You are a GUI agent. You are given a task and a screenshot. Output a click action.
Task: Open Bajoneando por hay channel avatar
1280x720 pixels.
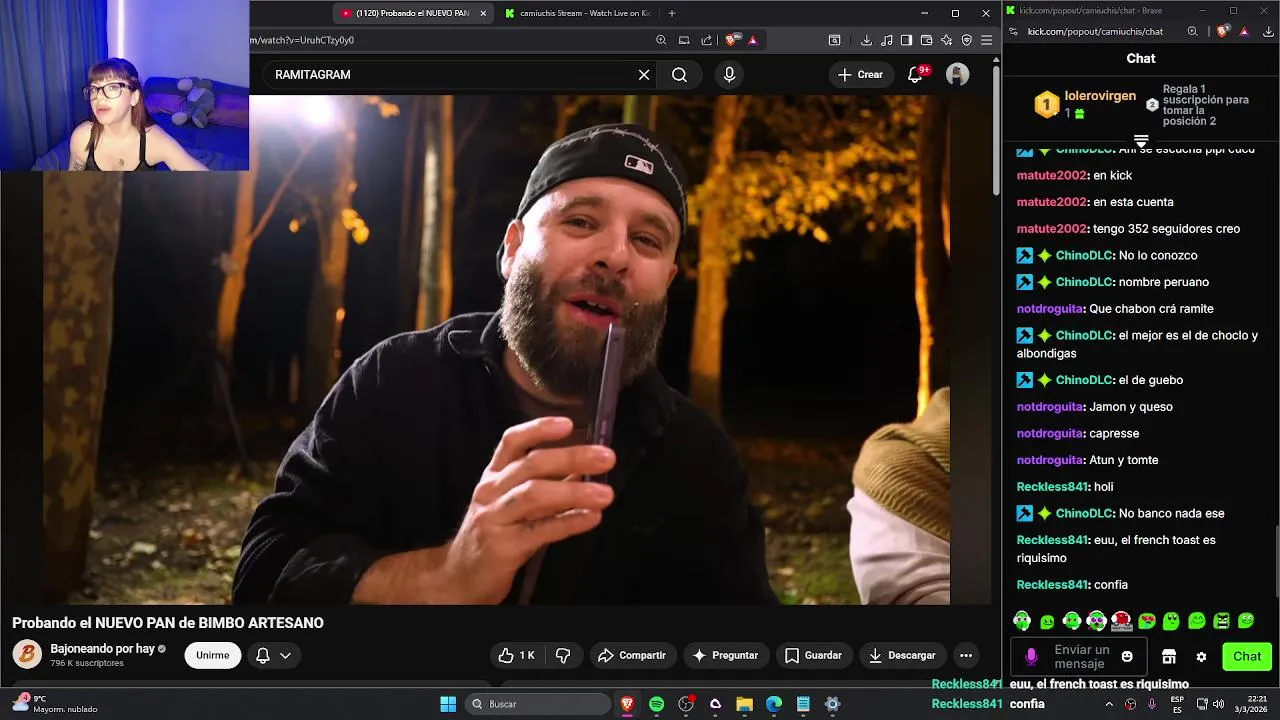point(27,655)
